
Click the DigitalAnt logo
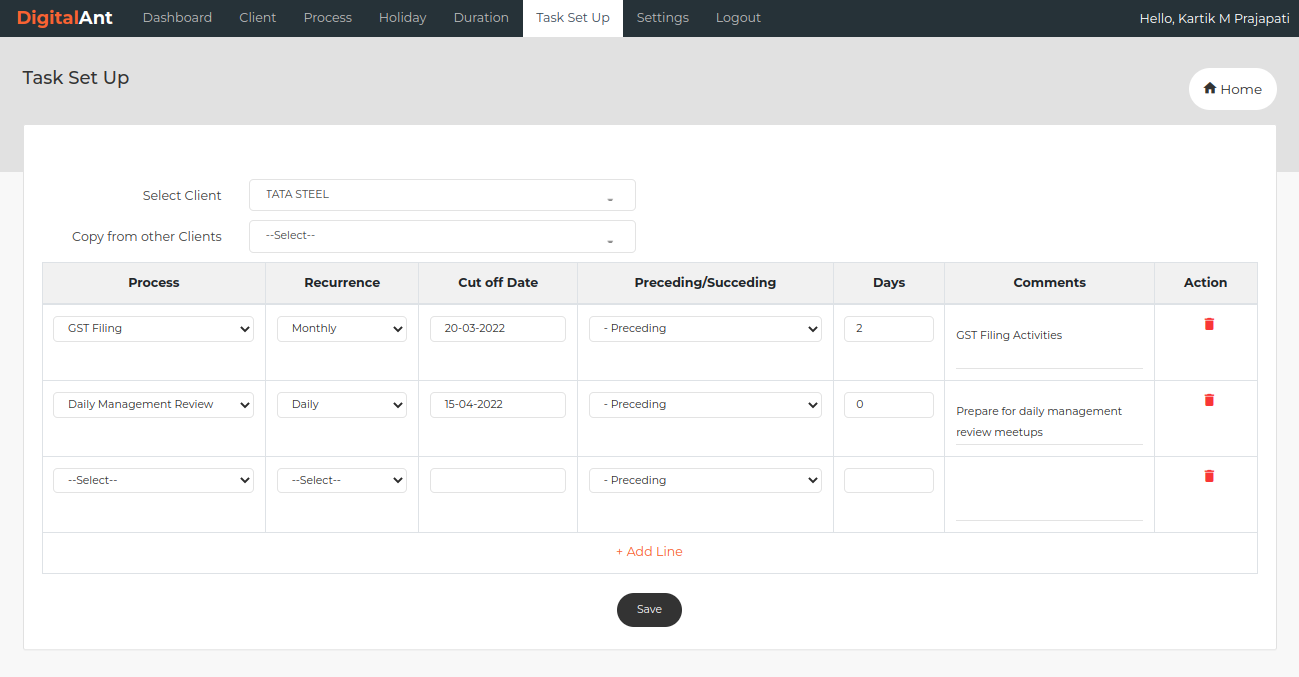click(65, 18)
